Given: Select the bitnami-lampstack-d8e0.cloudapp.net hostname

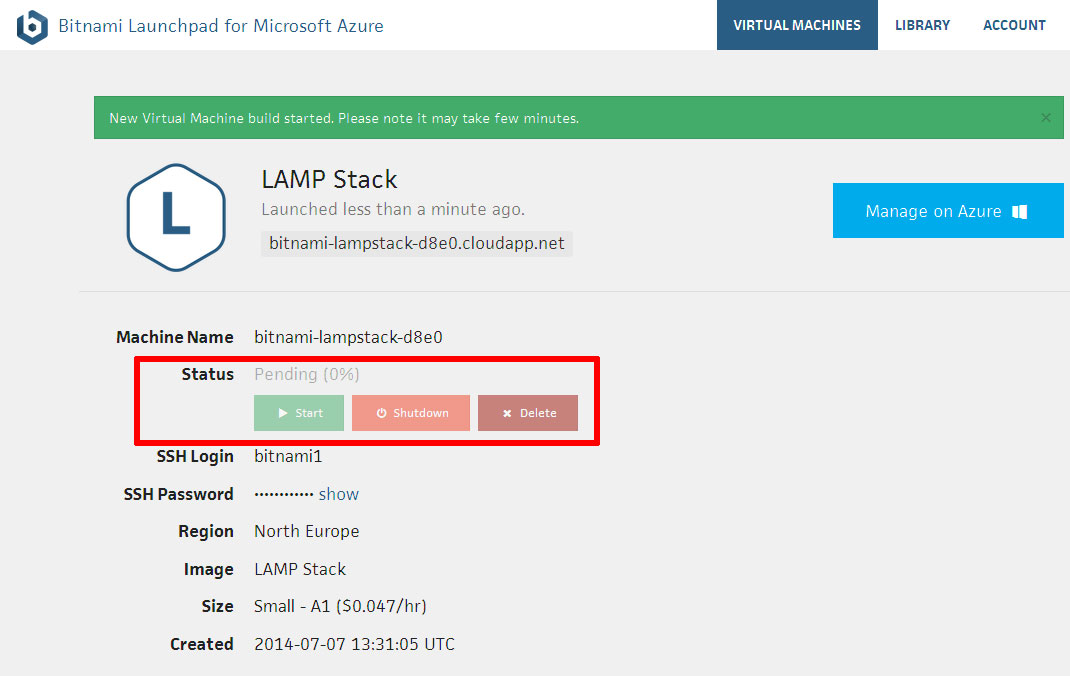Looking at the screenshot, I should tap(416, 244).
